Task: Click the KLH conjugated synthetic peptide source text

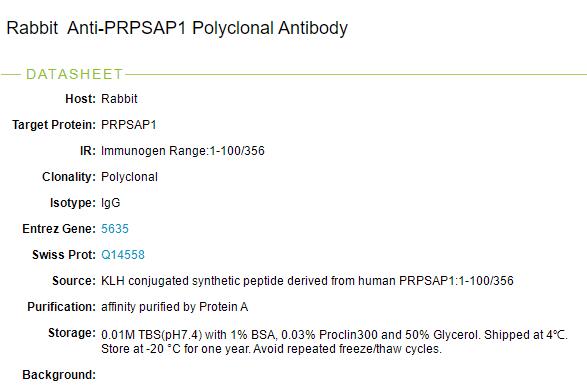Action: click(x=307, y=281)
